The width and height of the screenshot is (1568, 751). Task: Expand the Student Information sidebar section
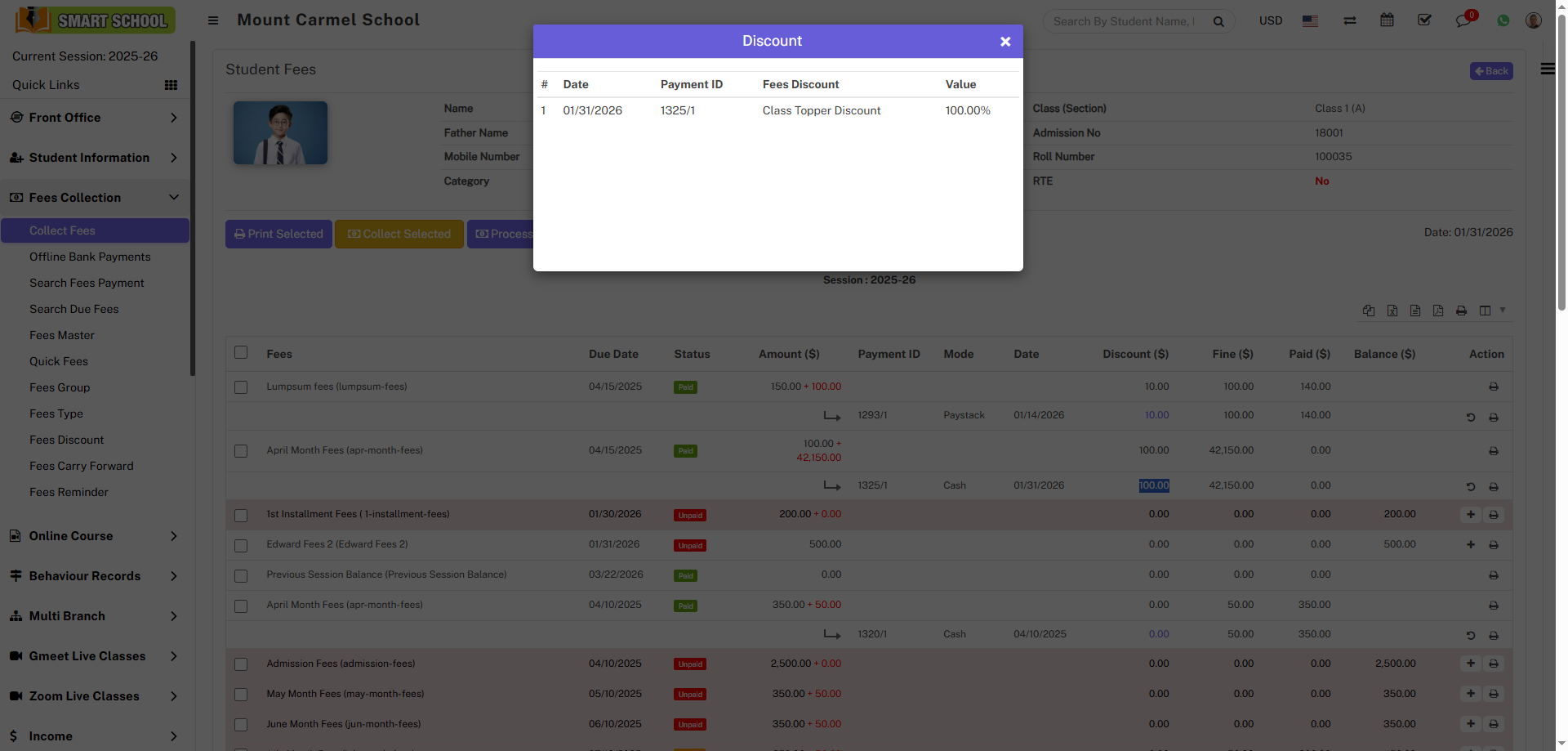(x=94, y=158)
